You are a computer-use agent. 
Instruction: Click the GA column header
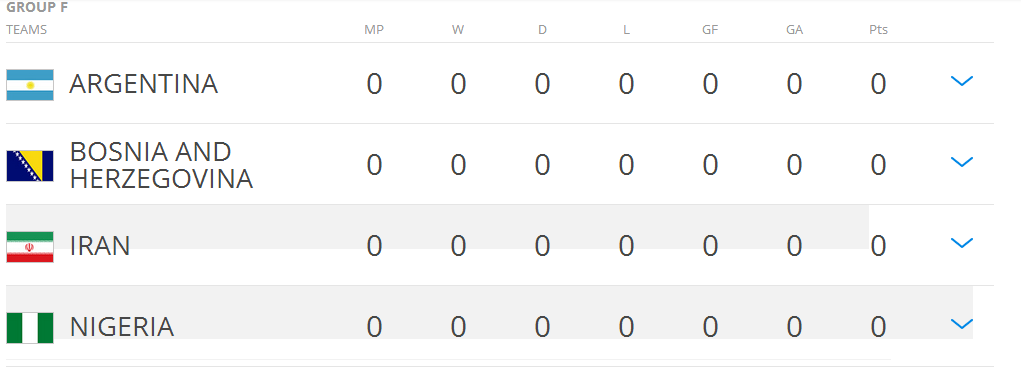pos(794,30)
